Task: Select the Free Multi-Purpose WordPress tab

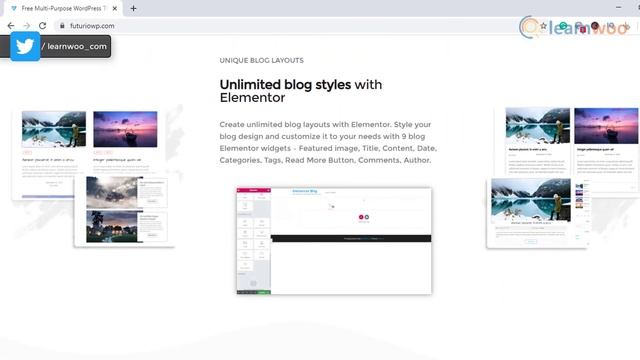Action: click(63, 8)
